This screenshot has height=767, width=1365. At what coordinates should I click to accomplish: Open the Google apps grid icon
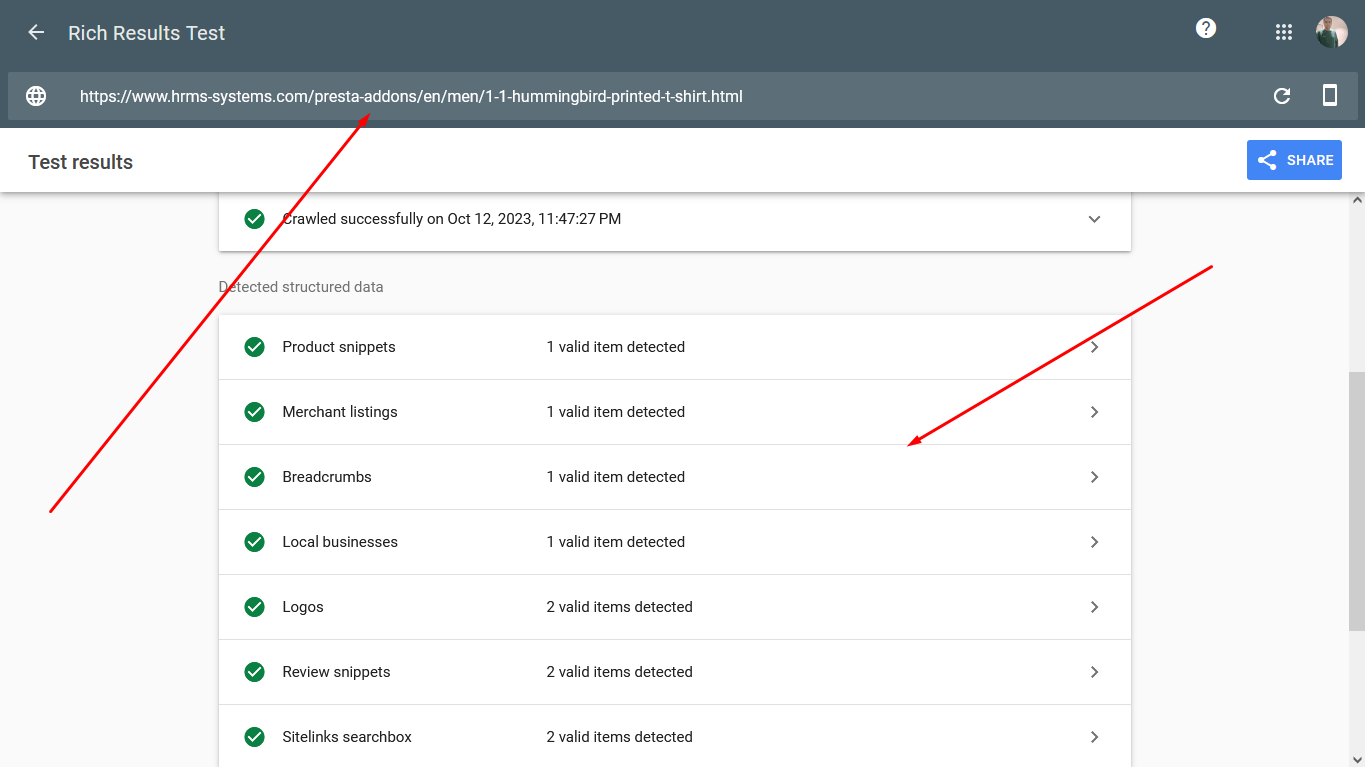coord(1284,32)
